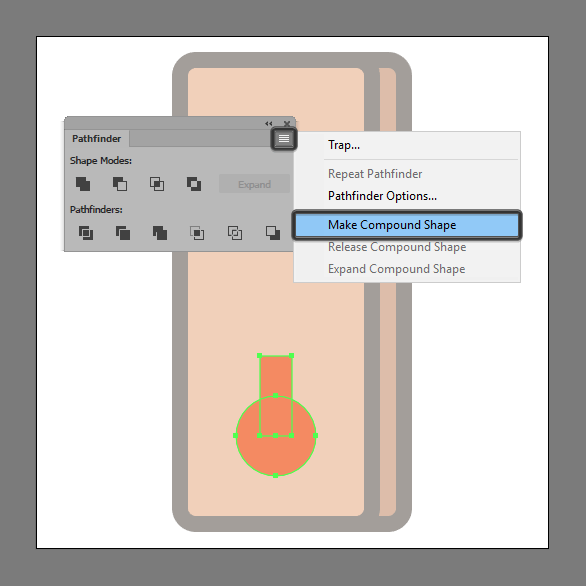Use the Crop pathfinder icon
This screenshot has height=586, width=586.
(197, 233)
